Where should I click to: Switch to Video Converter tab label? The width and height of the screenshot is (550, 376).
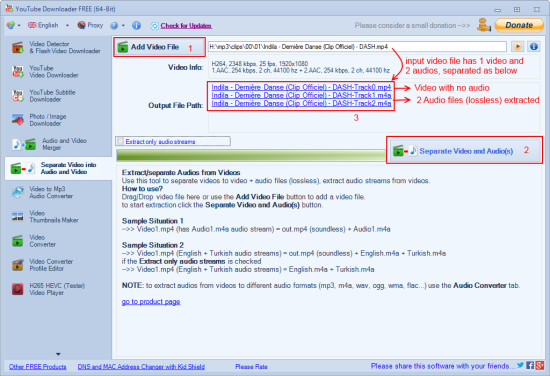pos(42,241)
